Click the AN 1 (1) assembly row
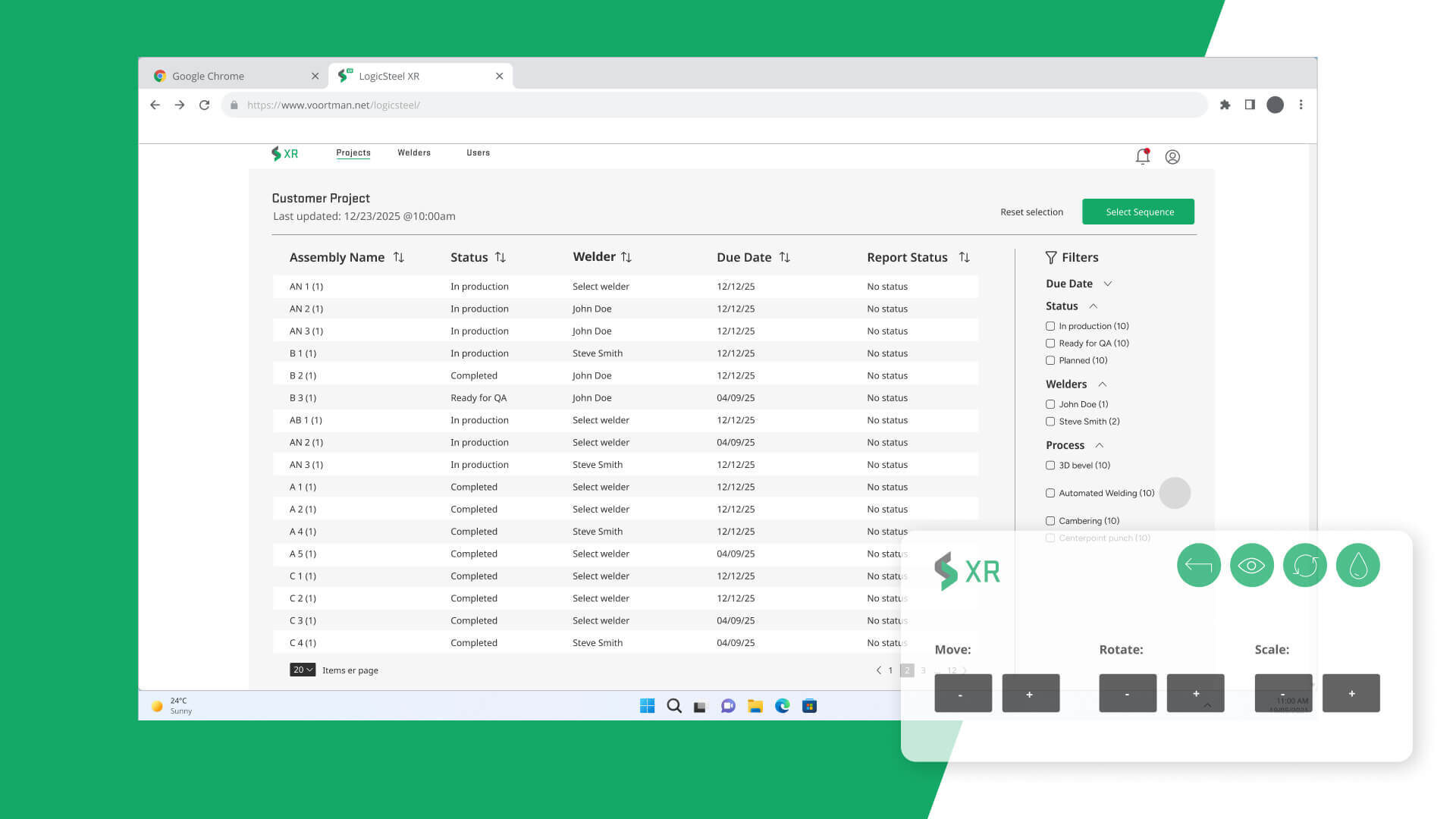Screen dimensions: 1456x819 click(x=625, y=287)
